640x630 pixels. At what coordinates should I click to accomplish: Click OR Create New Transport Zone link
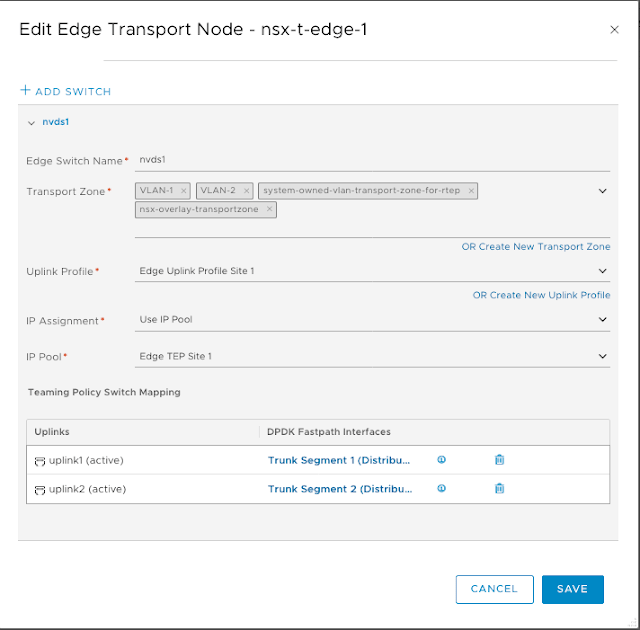tap(535, 247)
